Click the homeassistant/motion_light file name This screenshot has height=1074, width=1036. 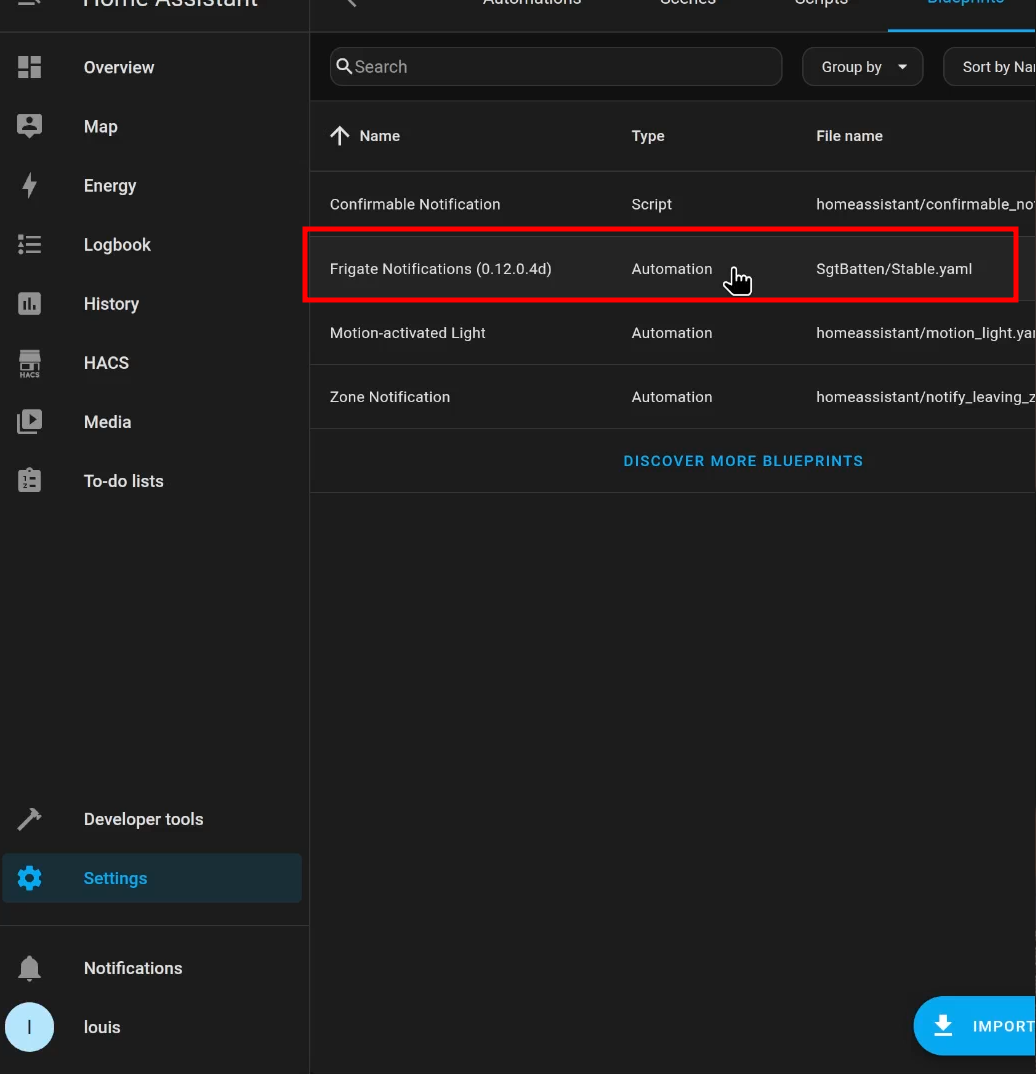point(926,333)
